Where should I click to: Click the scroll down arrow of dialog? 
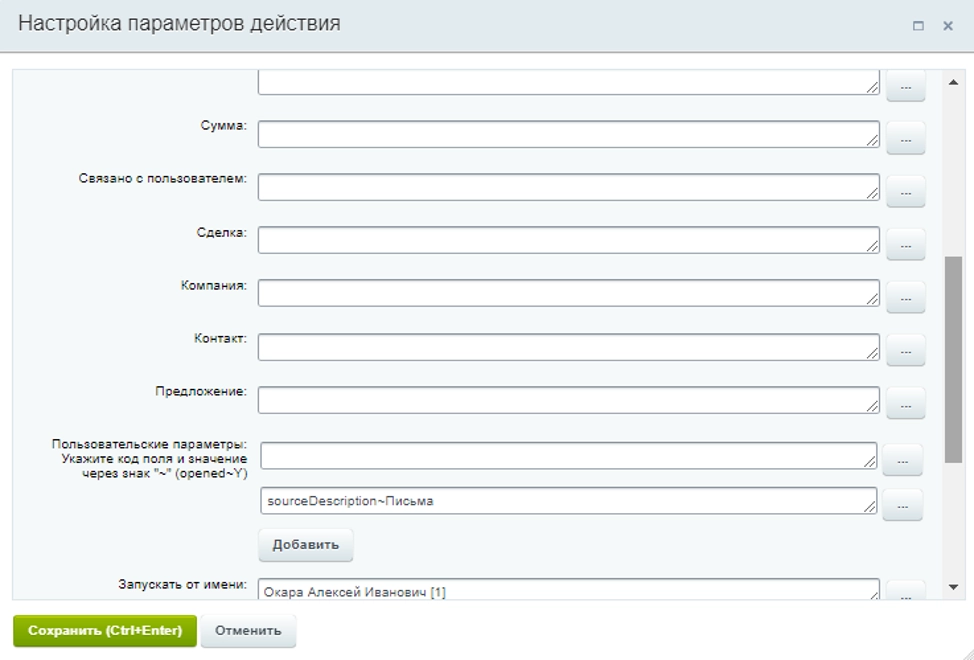pos(953,588)
